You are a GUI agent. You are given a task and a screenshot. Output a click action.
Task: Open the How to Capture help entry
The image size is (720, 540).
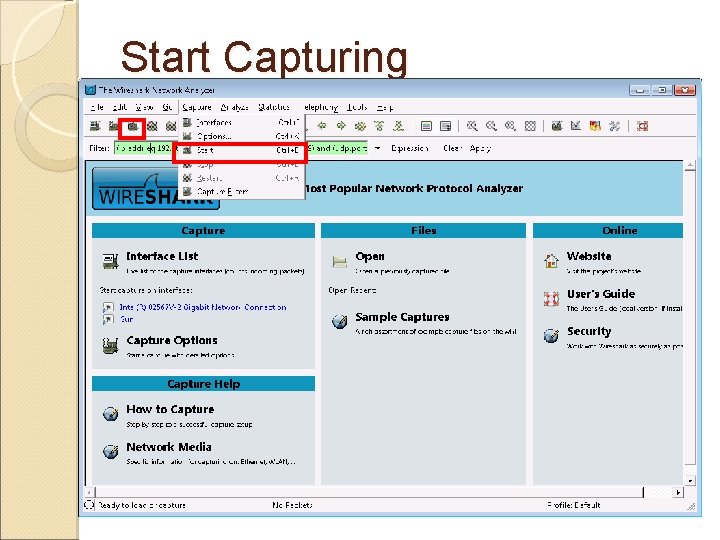[170, 409]
